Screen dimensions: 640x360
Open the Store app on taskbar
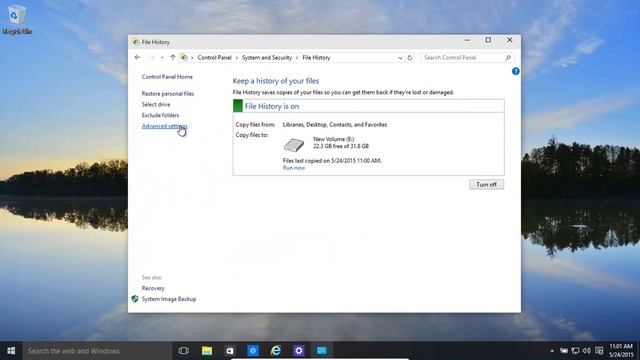230,351
